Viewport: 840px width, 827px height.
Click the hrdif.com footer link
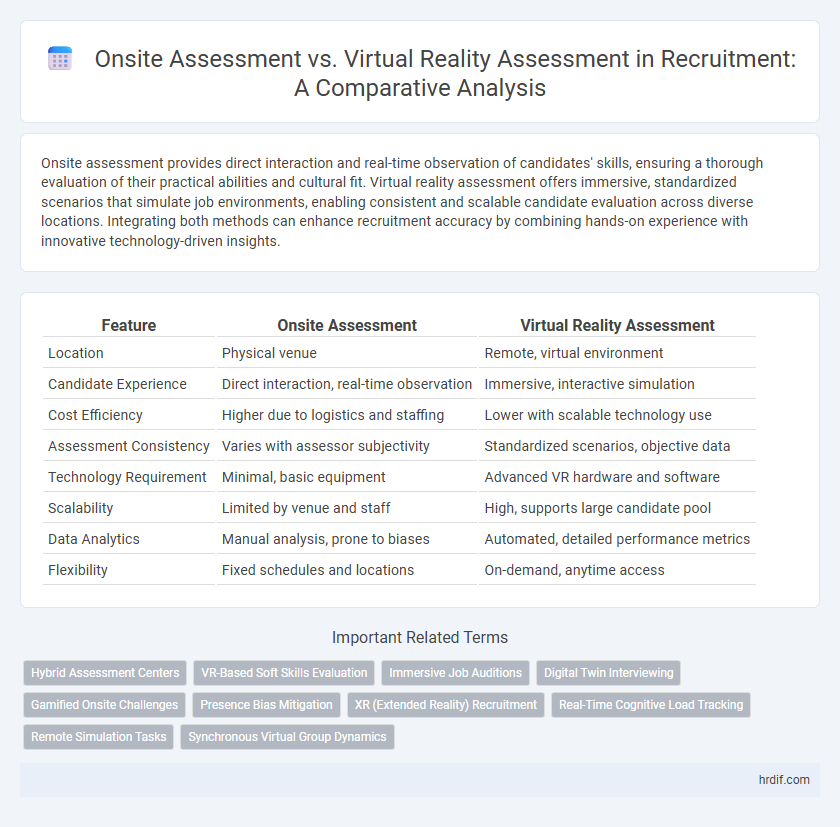point(784,780)
